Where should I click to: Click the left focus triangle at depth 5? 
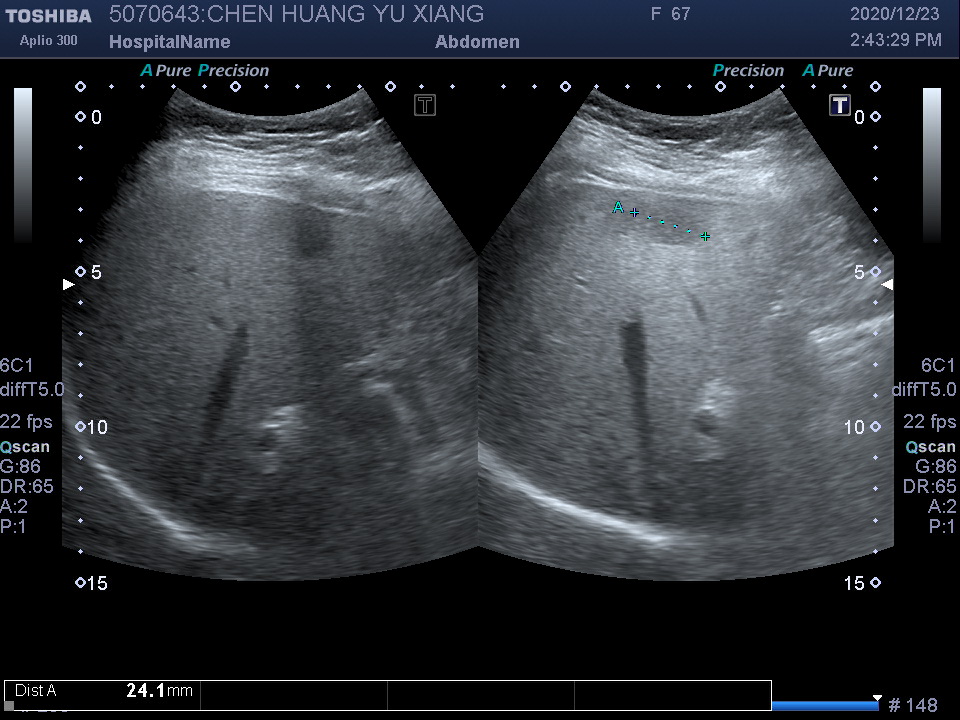pyautogui.click(x=69, y=285)
